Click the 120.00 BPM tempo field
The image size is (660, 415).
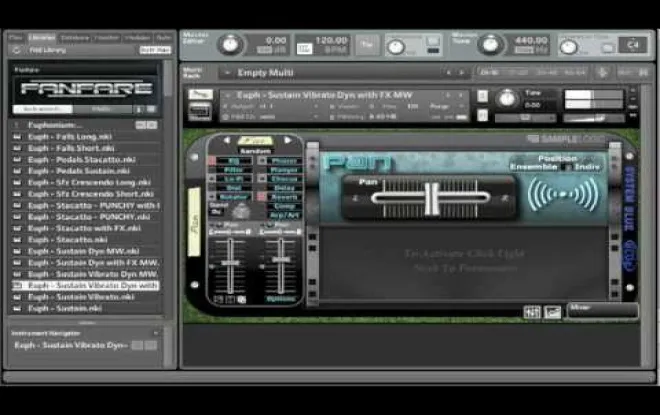331,41
